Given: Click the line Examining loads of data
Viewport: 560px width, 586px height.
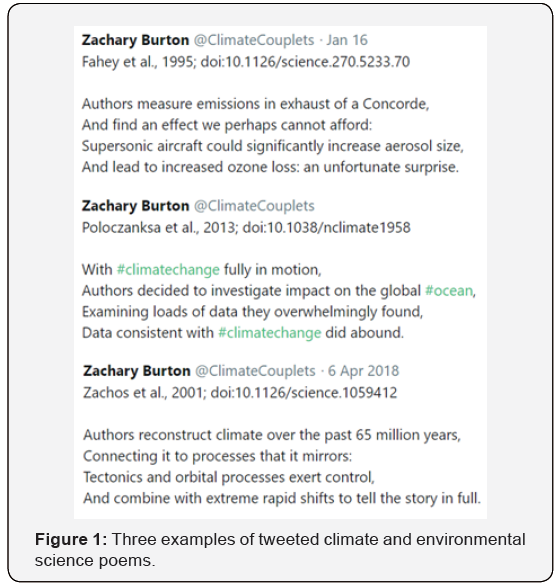Looking at the screenshot, I should 252,312.
